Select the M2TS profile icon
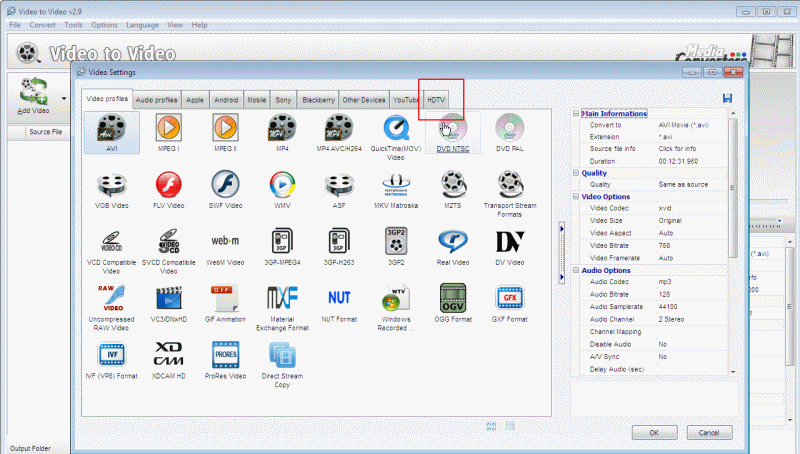The image size is (800, 454). tap(453, 184)
